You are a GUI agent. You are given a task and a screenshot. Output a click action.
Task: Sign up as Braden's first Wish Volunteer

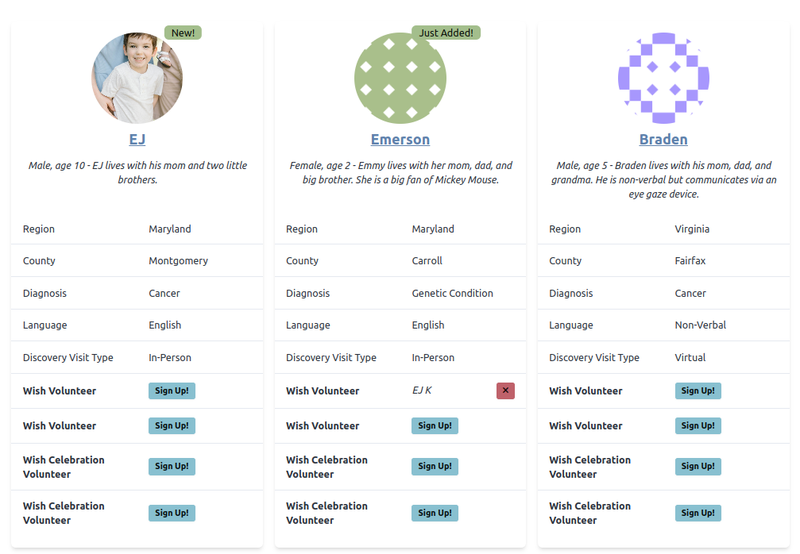pos(698,391)
